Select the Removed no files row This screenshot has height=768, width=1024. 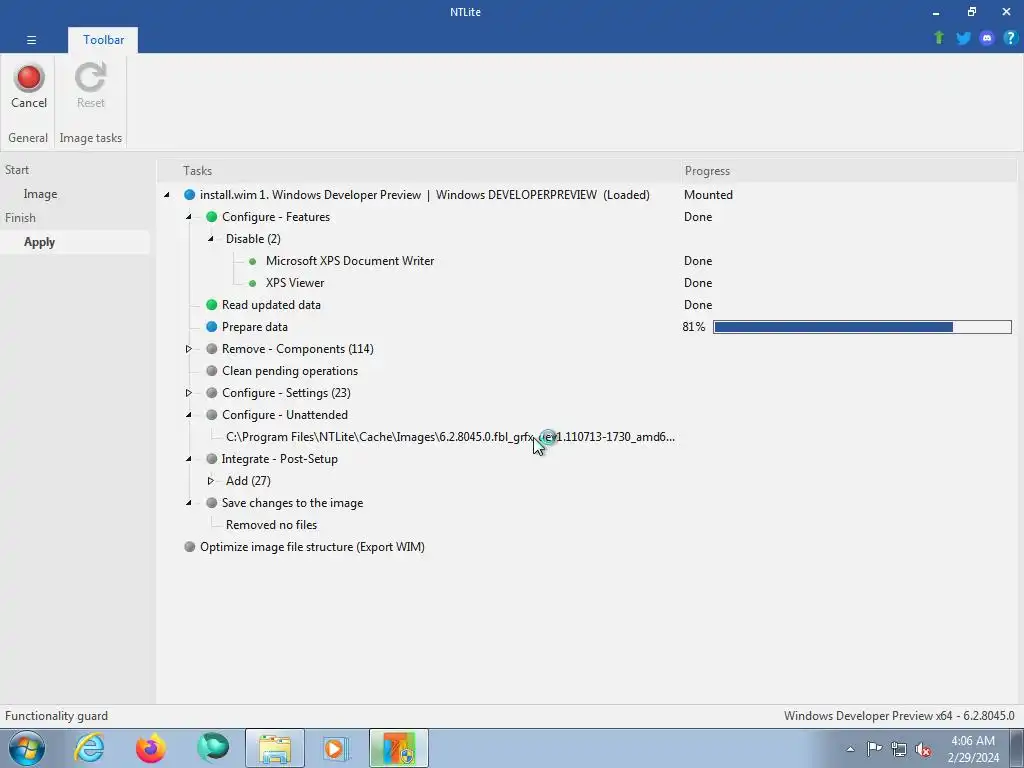point(271,524)
